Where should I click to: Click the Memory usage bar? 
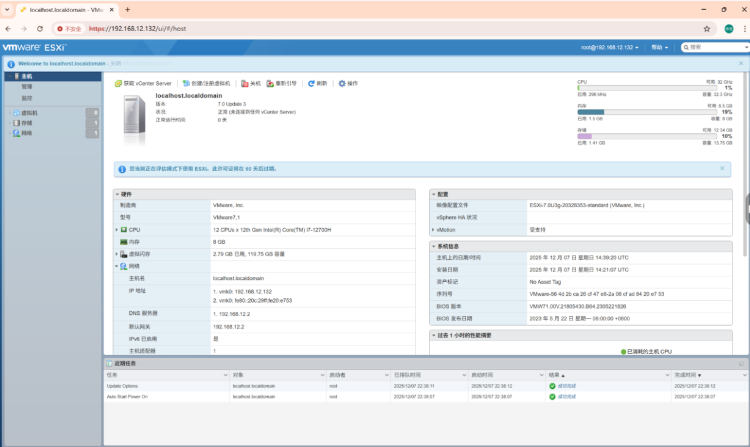tap(647, 112)
